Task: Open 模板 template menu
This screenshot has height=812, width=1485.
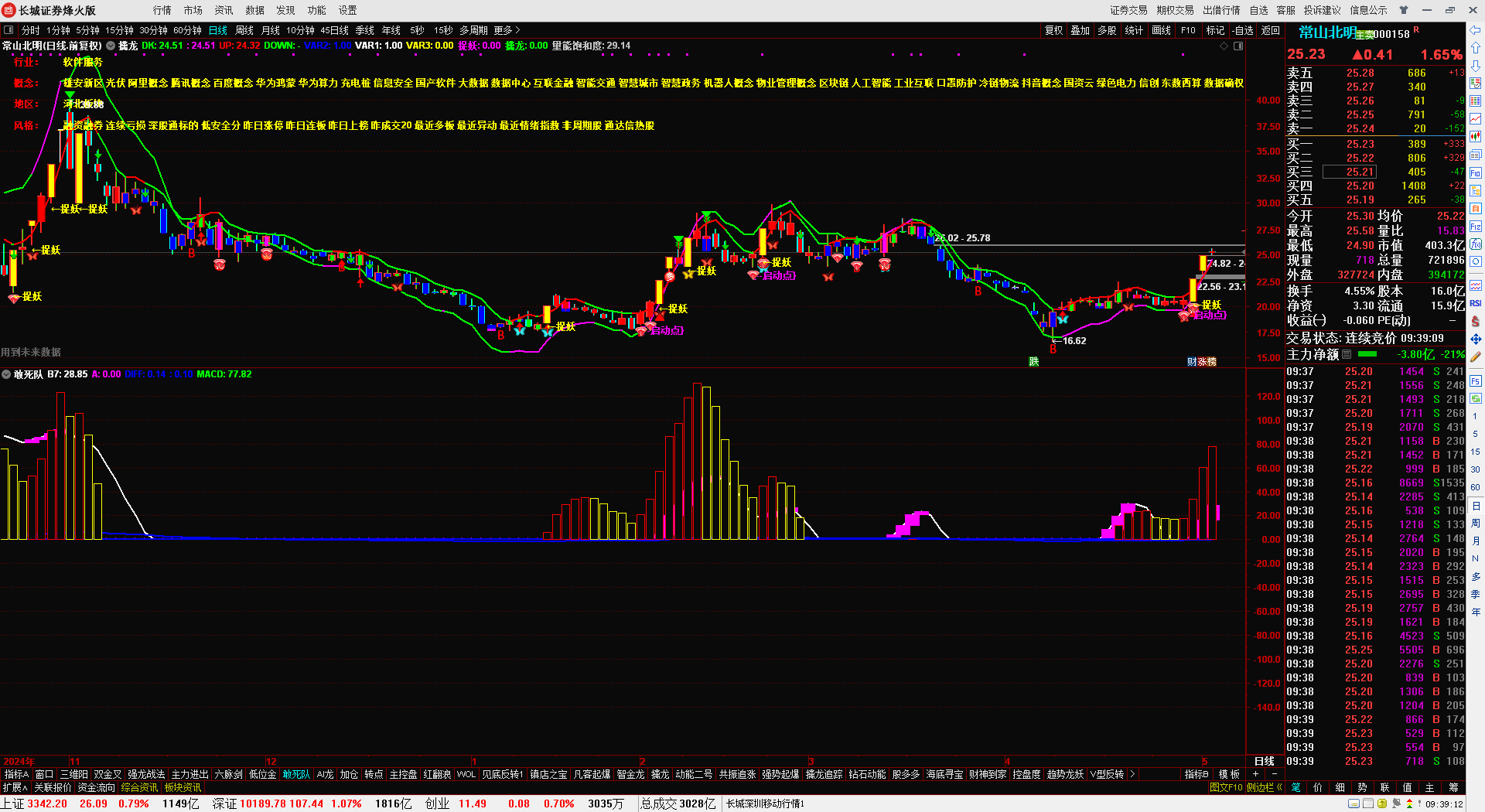Action: (x=1229, y=774)
